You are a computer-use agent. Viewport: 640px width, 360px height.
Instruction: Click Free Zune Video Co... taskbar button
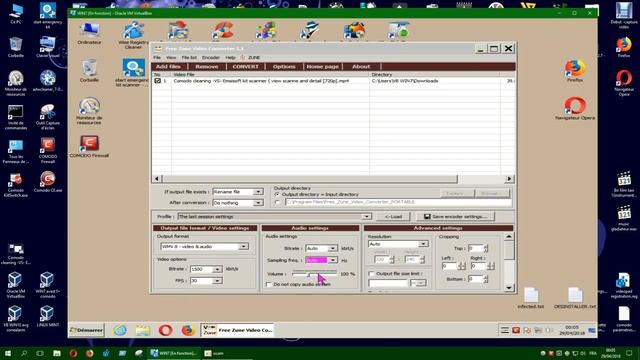tap(238, 330)
